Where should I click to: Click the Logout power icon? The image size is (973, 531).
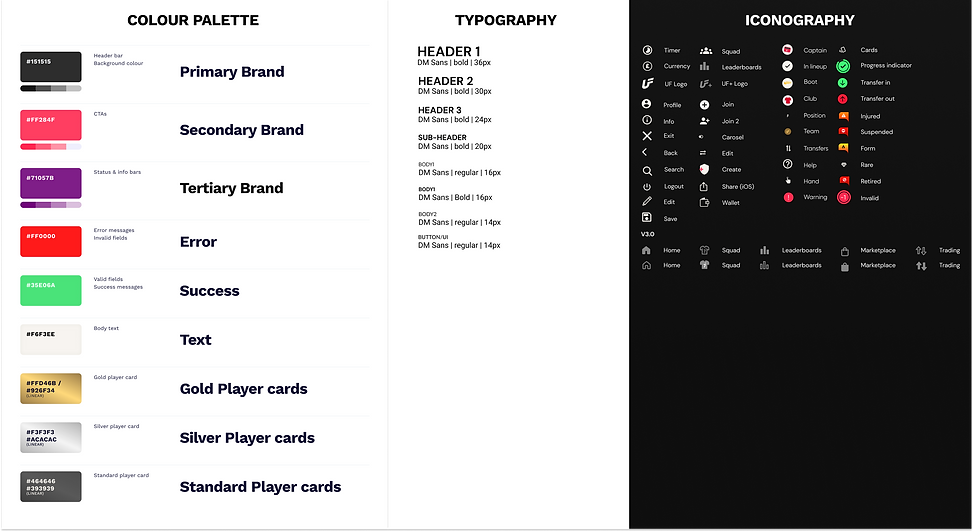(x=647, y=187)
